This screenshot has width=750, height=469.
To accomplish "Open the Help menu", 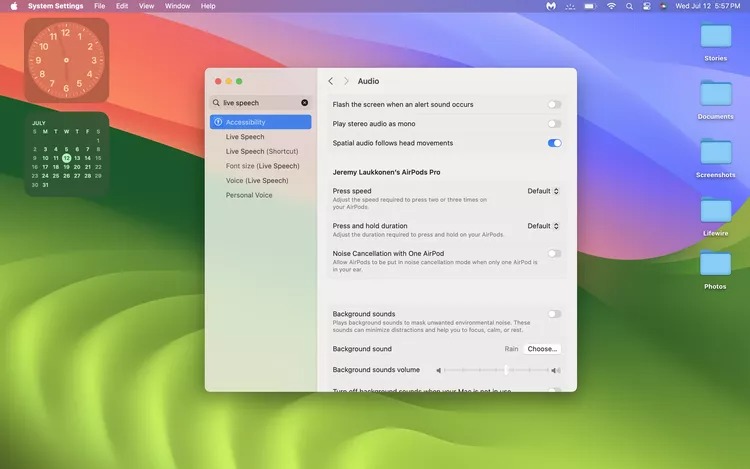I will coord(208,6).
